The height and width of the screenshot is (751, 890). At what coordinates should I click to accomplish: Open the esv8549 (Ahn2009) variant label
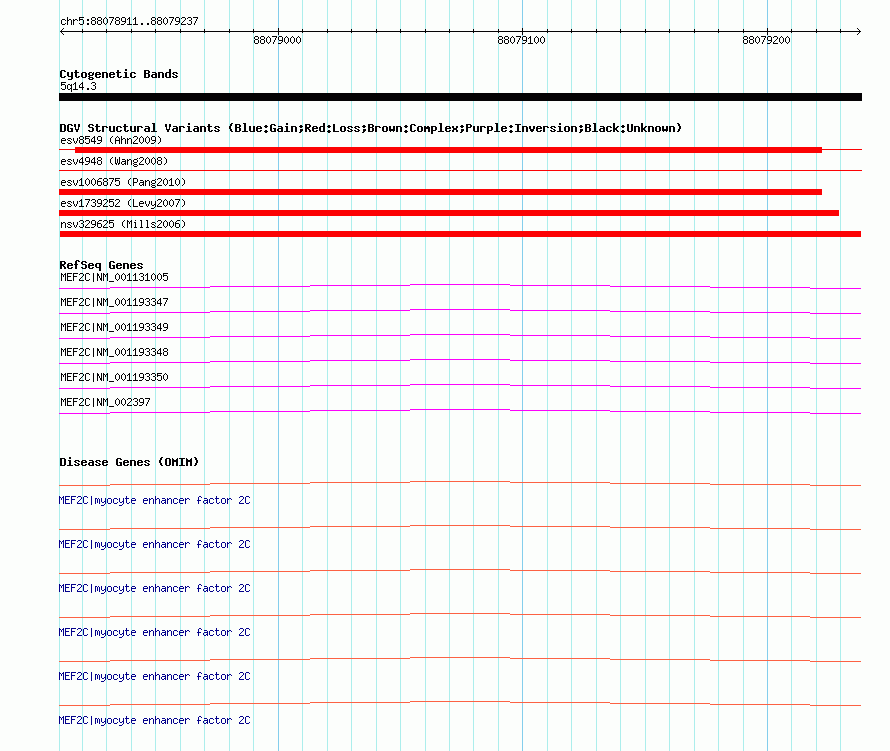111,140
